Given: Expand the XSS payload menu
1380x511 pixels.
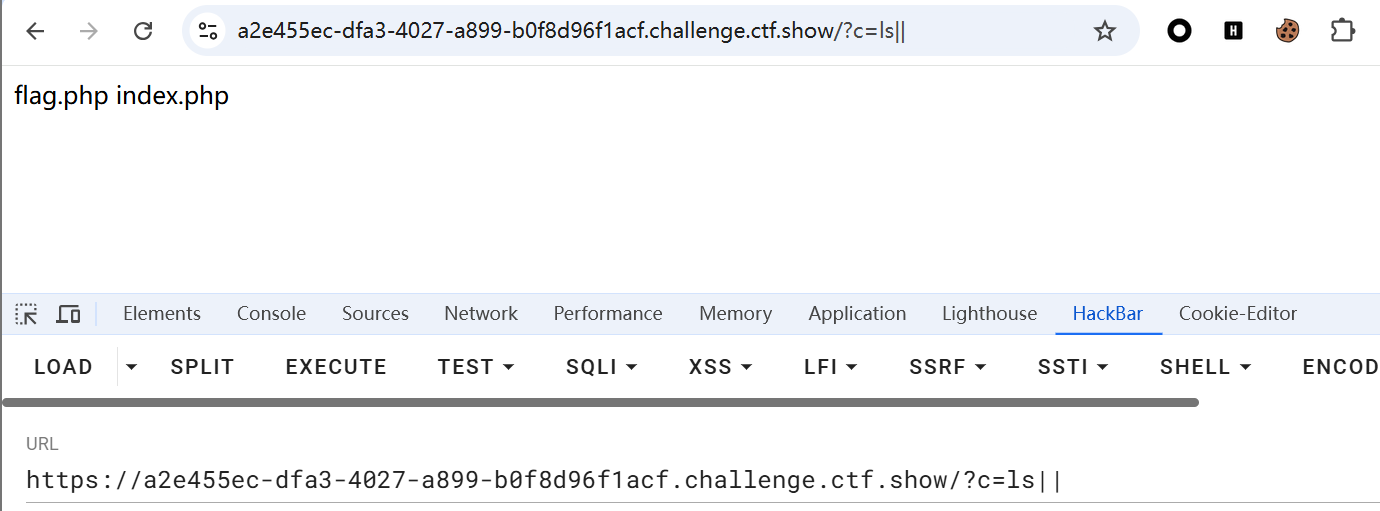Looking at the screenshot, I should 720,367.
